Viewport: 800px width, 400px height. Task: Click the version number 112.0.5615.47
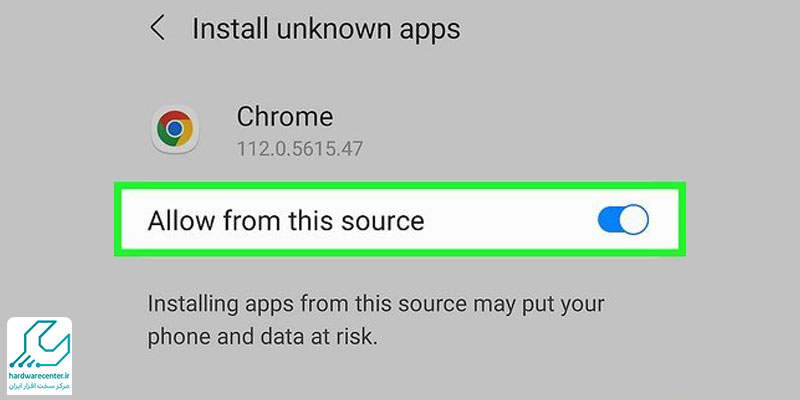click(300, 149)
